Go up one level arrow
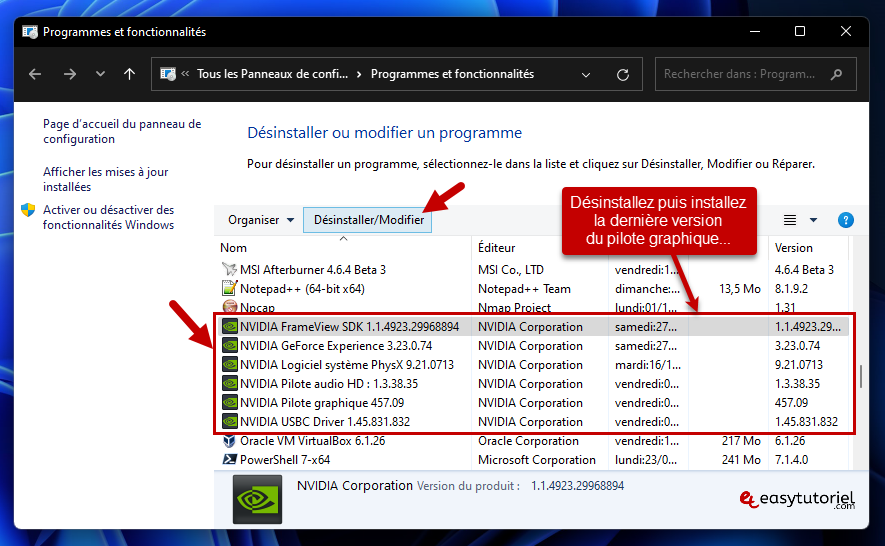 coord(129,74)
